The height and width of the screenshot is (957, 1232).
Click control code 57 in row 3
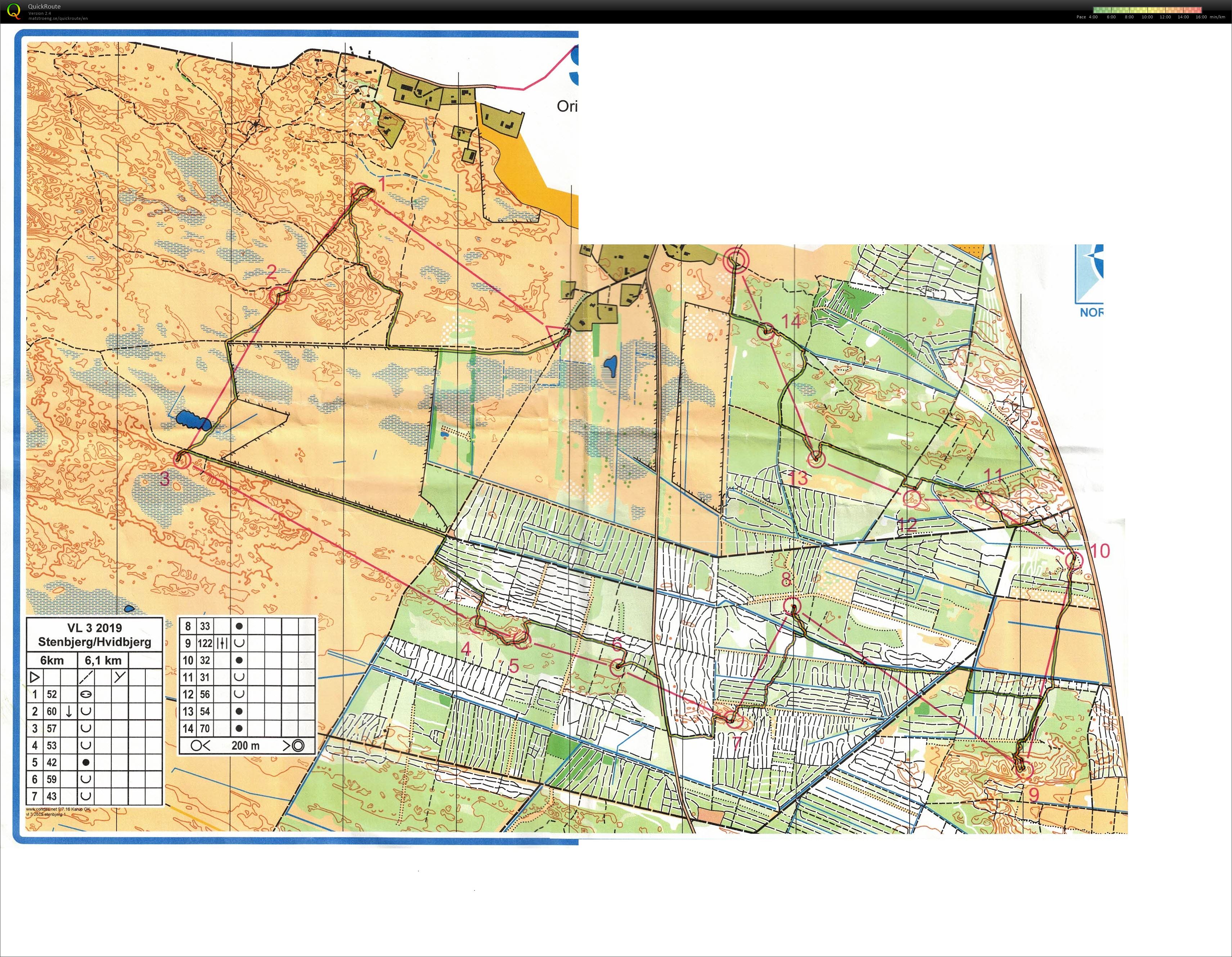click(x=51, y=728)
